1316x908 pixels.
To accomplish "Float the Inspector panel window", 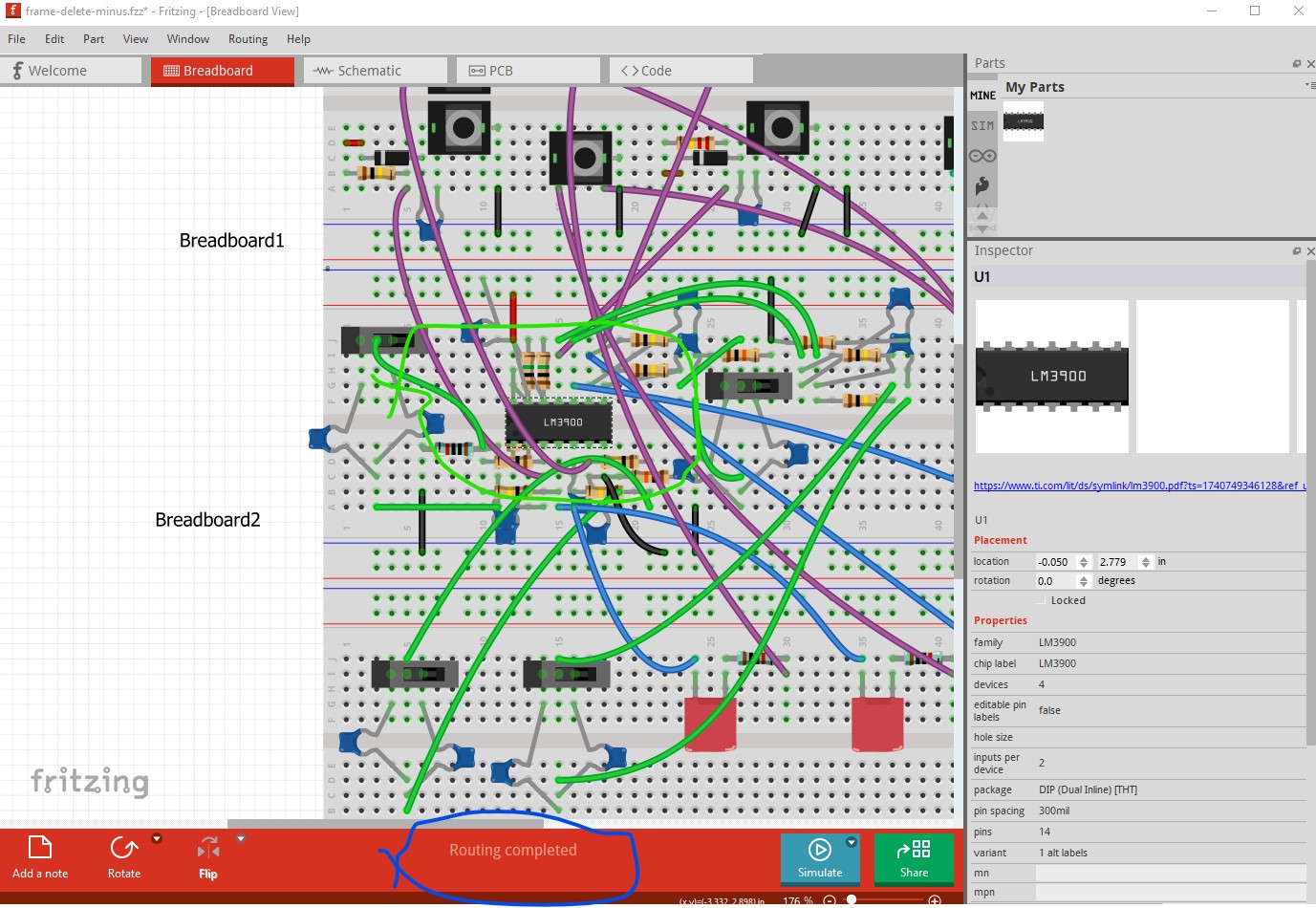I will click(1296, 251).
